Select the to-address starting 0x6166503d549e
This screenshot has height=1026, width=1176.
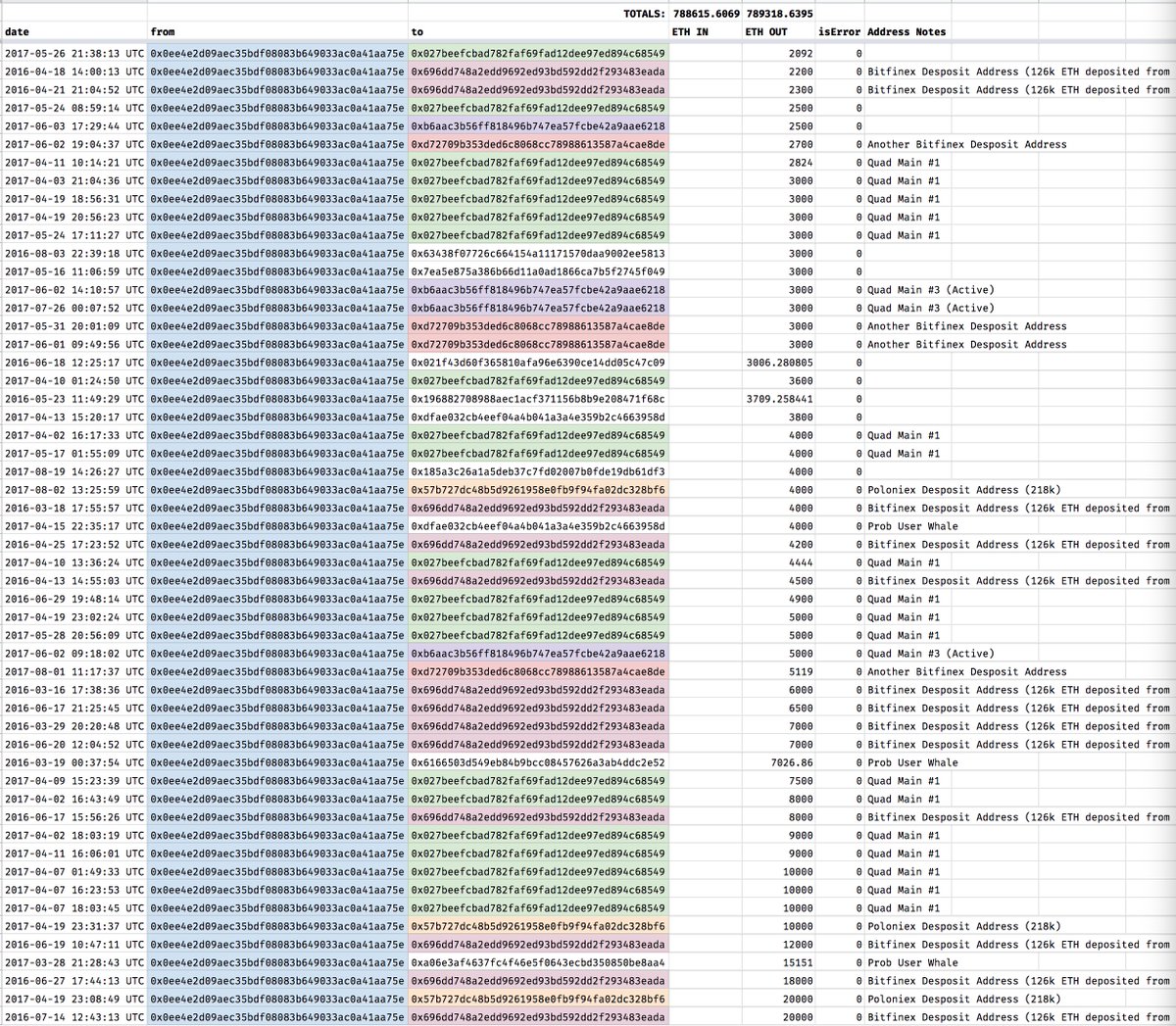pos(538,763)
